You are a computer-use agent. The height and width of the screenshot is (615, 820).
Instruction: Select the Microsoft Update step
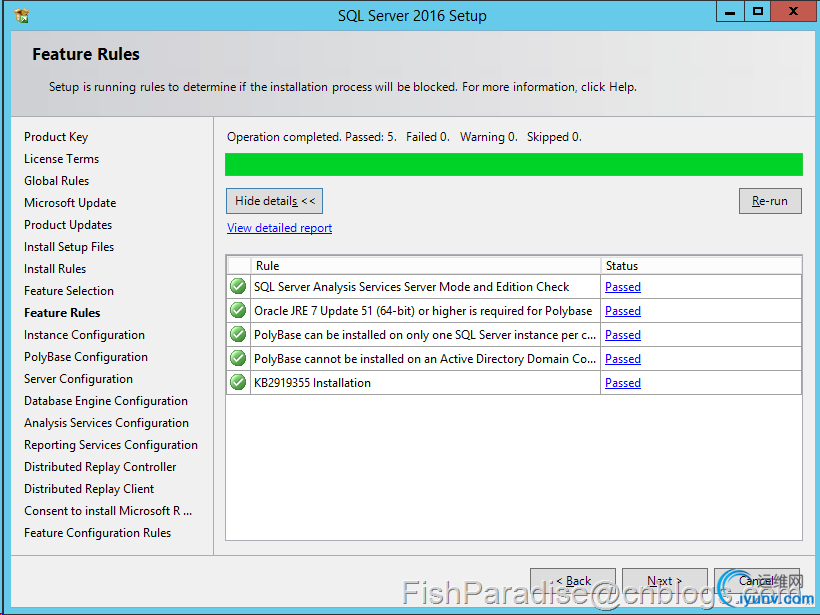point(70,203)
